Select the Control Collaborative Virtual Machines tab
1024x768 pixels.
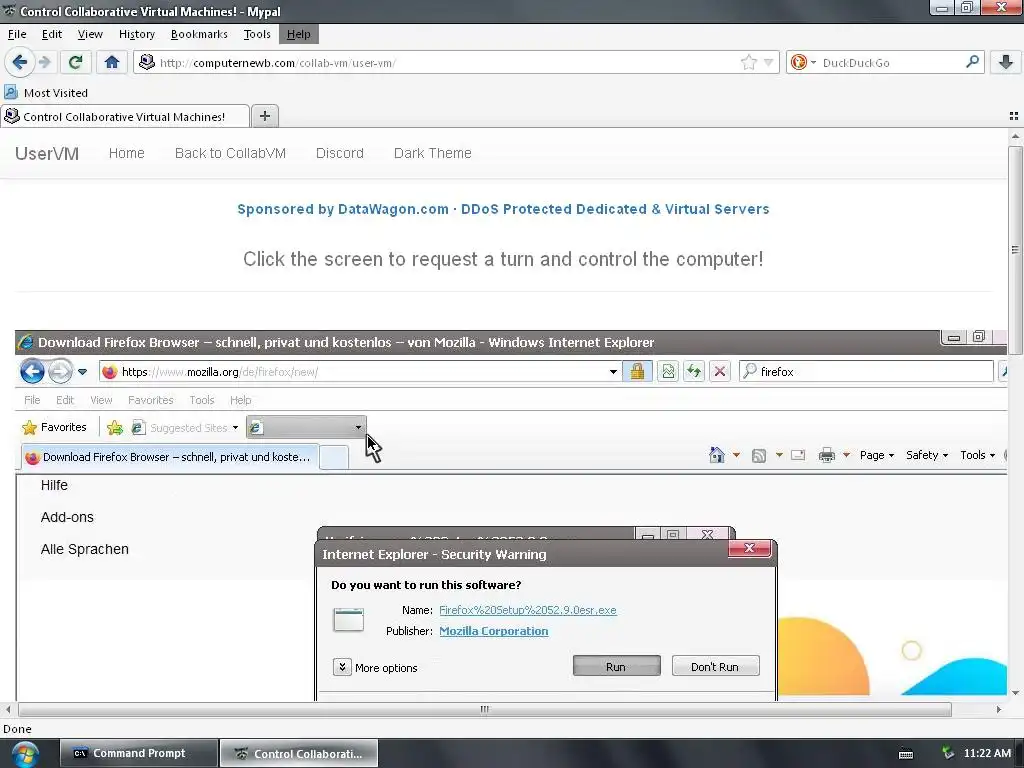click(124, 116)
